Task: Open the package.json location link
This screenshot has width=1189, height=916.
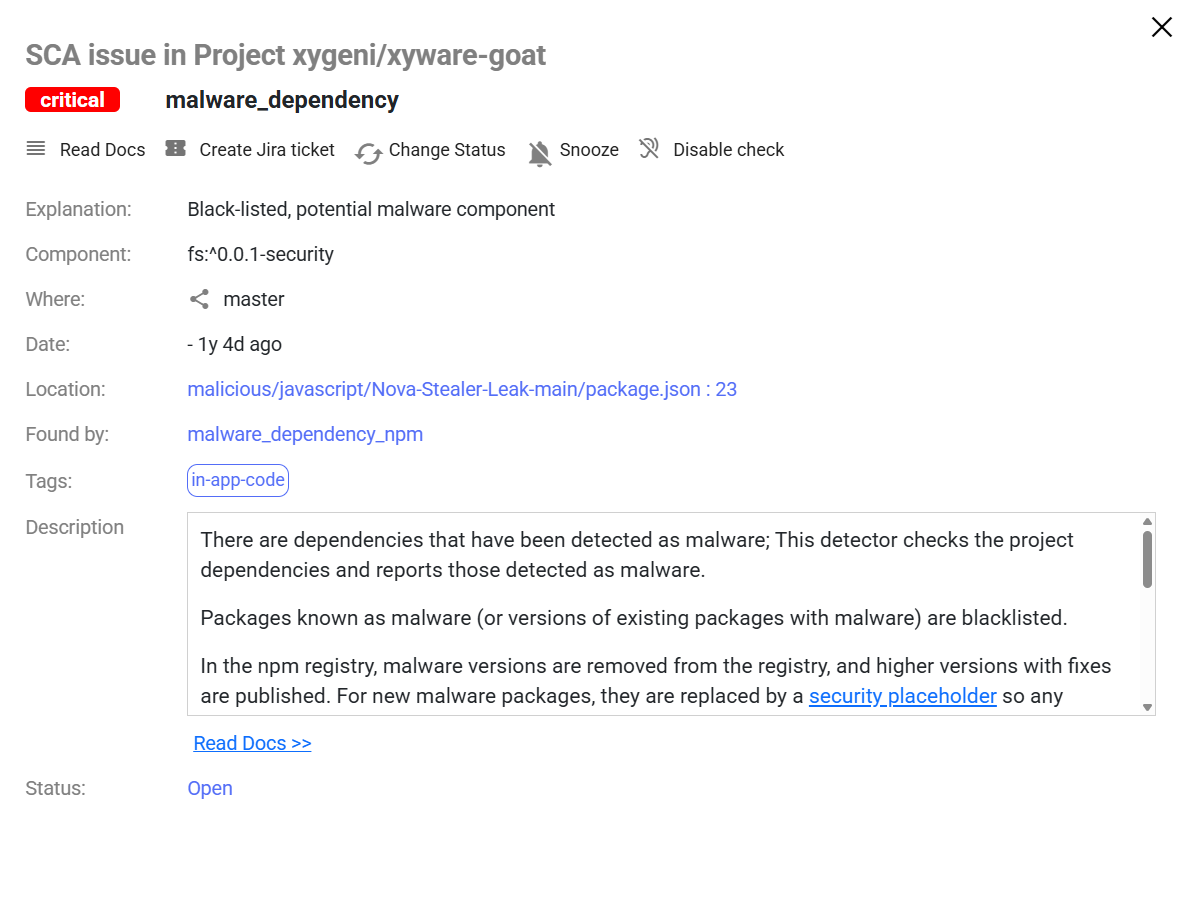Action: tap(462, 389)
